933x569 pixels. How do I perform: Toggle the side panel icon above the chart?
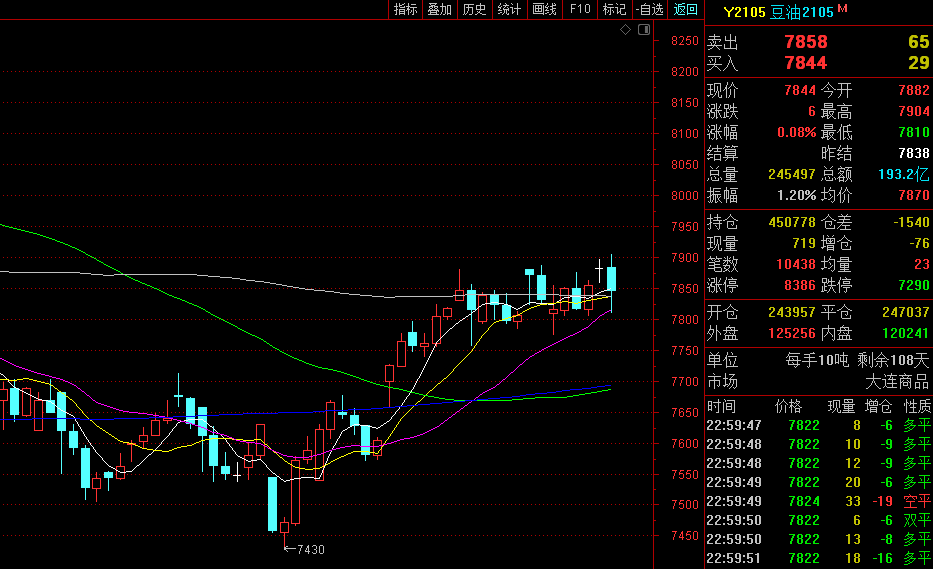pos(644,29)
